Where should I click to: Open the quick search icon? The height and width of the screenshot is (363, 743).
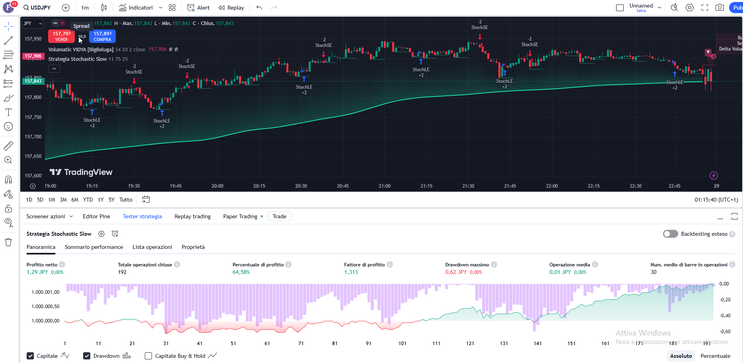click(674, 8)
